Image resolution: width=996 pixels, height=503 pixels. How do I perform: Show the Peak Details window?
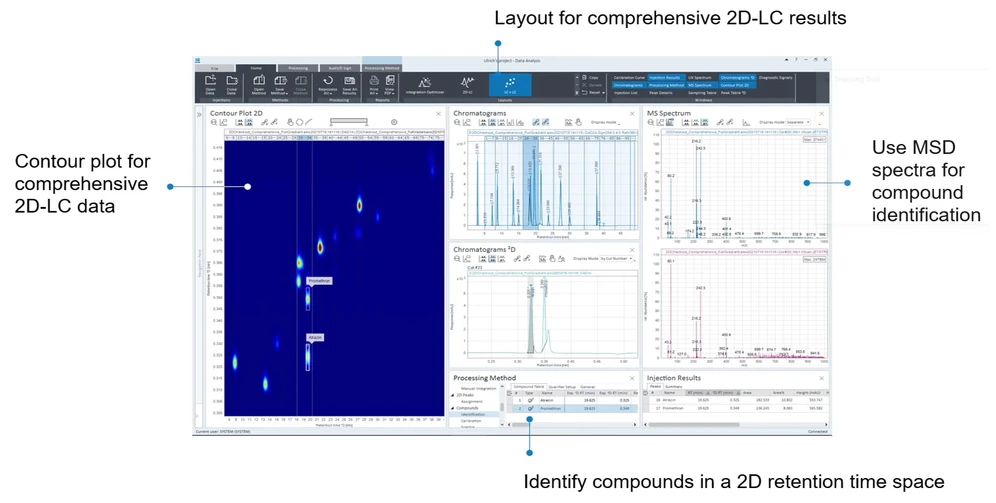661,93
